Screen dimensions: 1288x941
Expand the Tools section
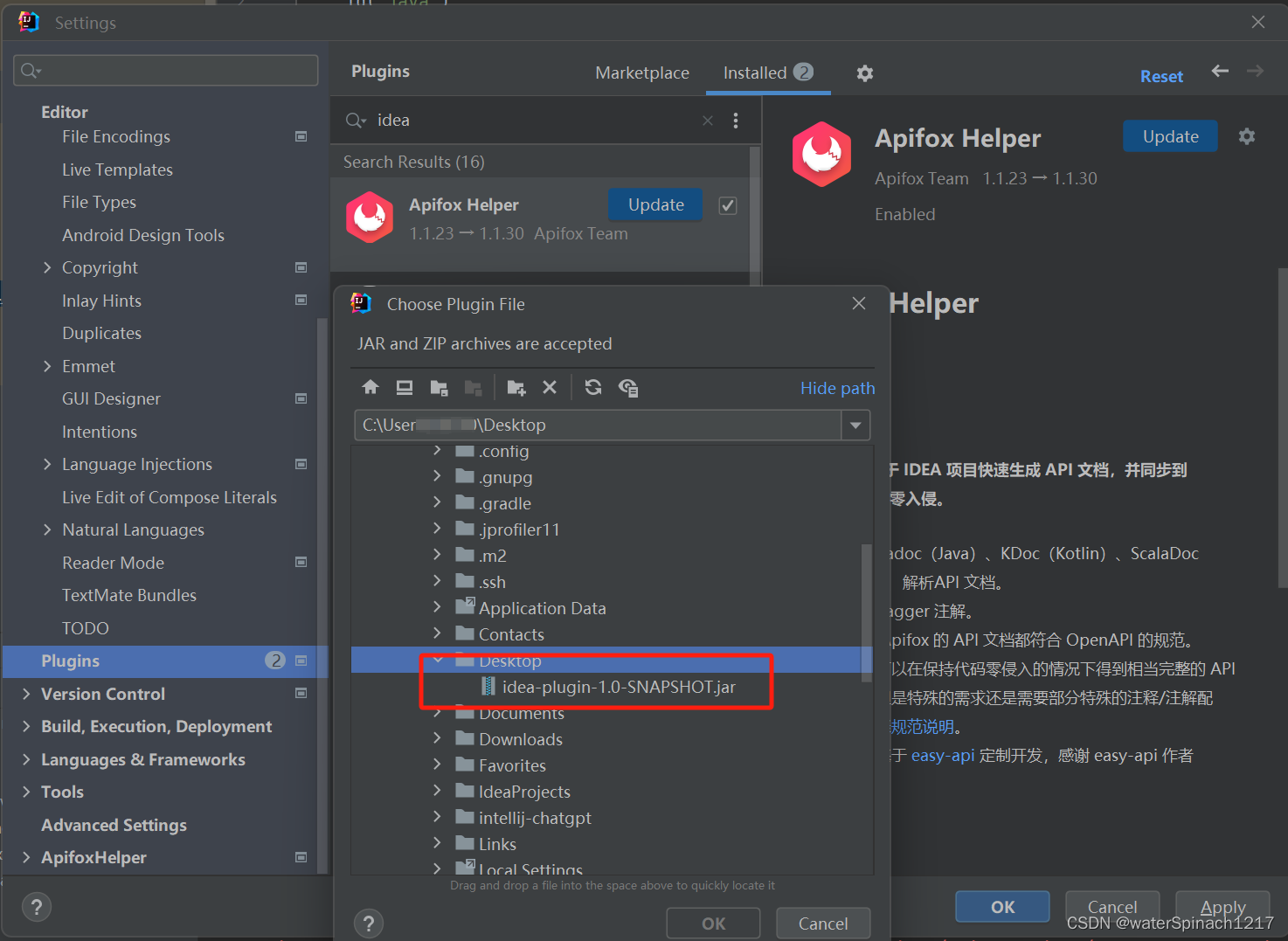pos(26,792)
